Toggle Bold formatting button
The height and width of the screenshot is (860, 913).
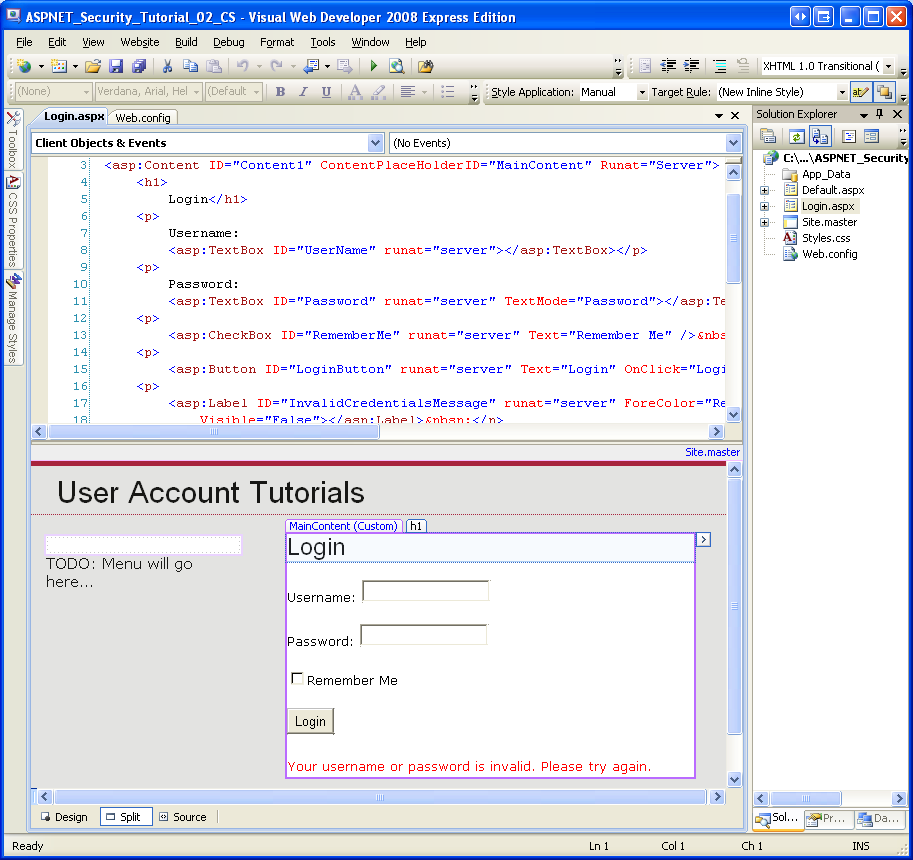click(280, 92)
